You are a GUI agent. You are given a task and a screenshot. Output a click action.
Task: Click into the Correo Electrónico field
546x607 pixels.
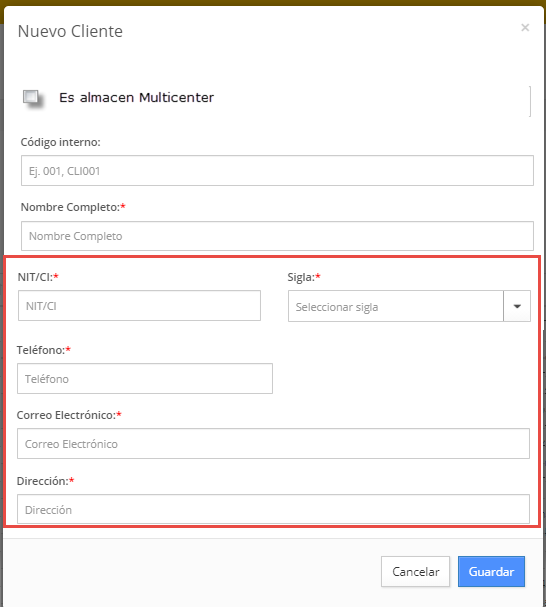[273, 444]
